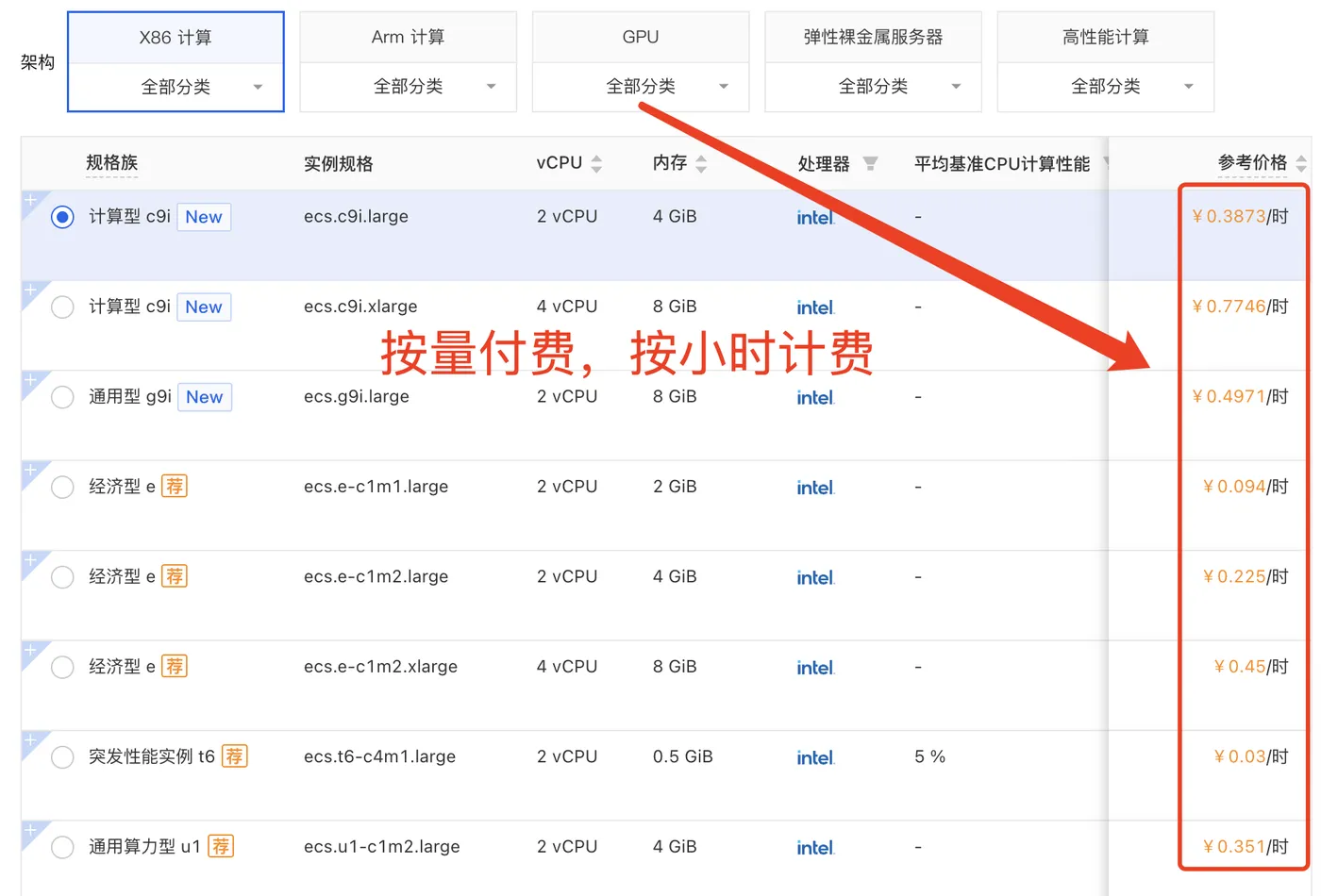1321x896 pixels.
Task: Click the Intel logo in the ecs.e-c1m1.large row
Action: (815, 488)
